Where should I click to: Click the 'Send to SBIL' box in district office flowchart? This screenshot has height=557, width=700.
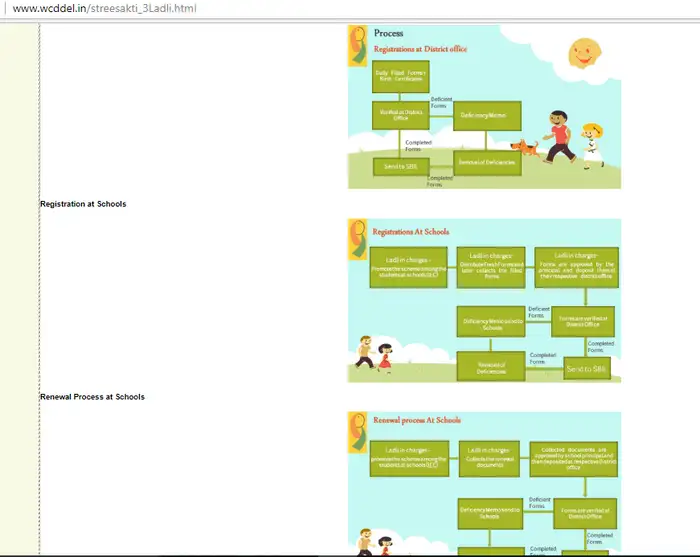click(400, 165)
